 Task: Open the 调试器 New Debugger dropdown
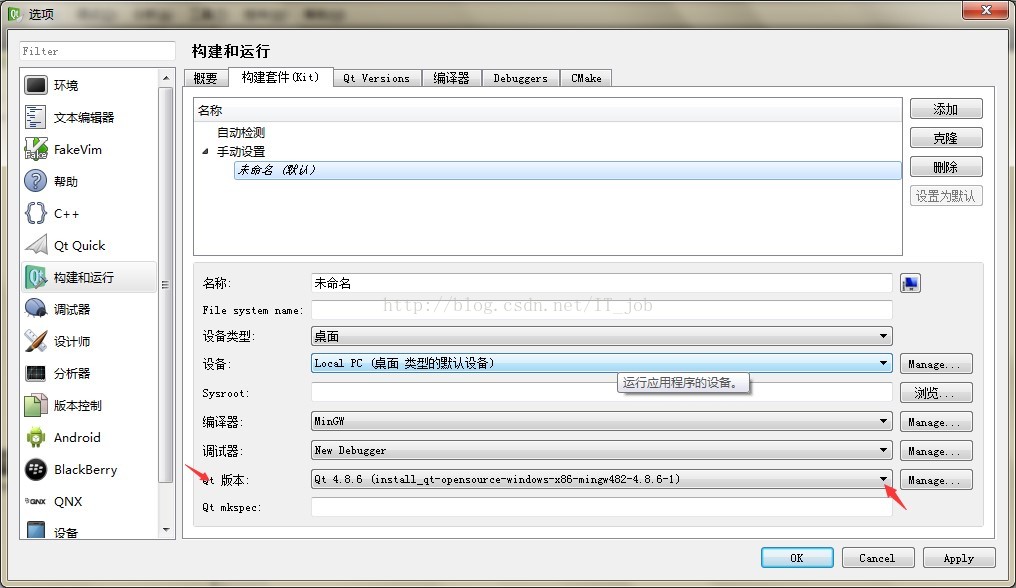601,450
